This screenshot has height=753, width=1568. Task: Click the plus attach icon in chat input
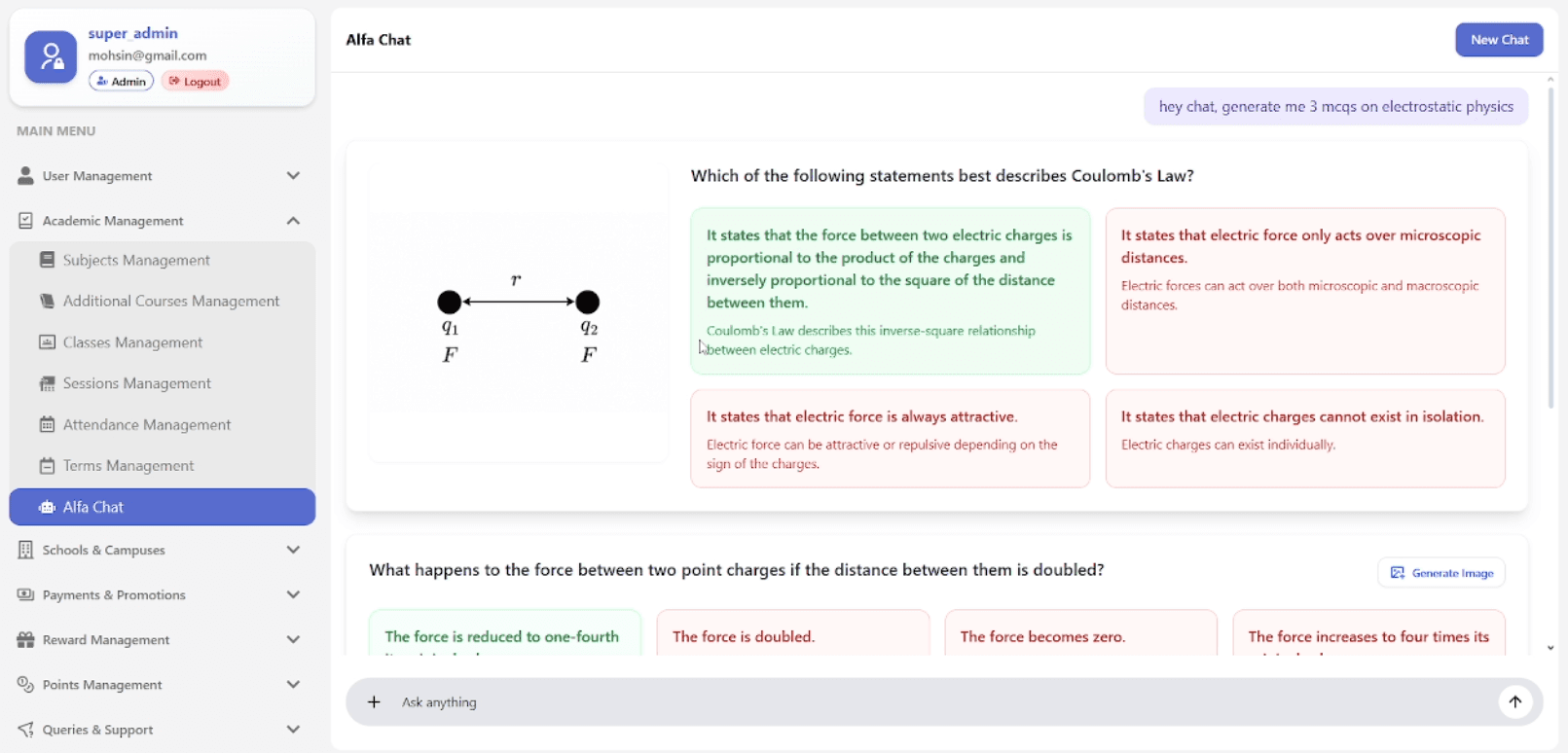(374, 701)
